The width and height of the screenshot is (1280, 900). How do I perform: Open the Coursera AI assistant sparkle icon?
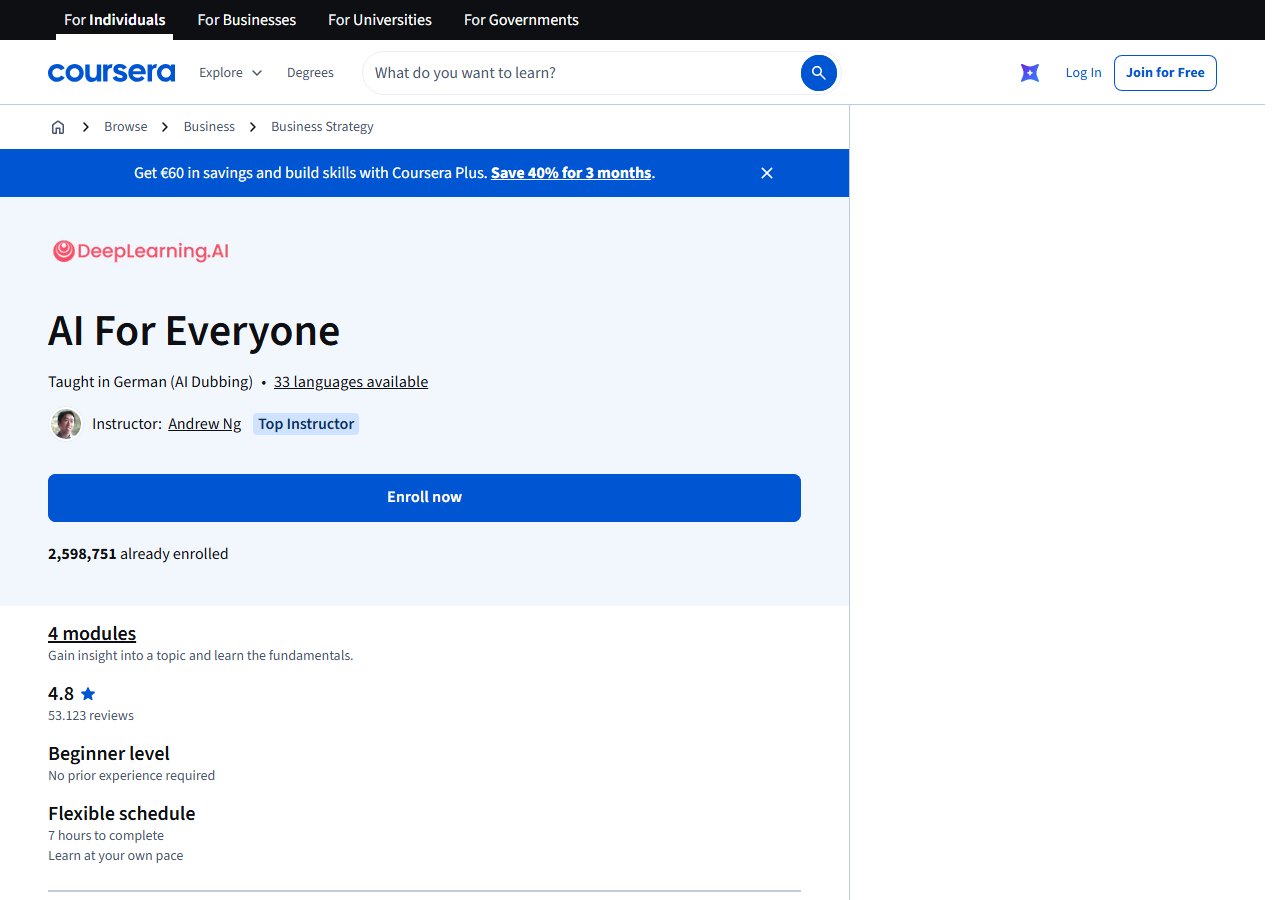(1030, 73)
